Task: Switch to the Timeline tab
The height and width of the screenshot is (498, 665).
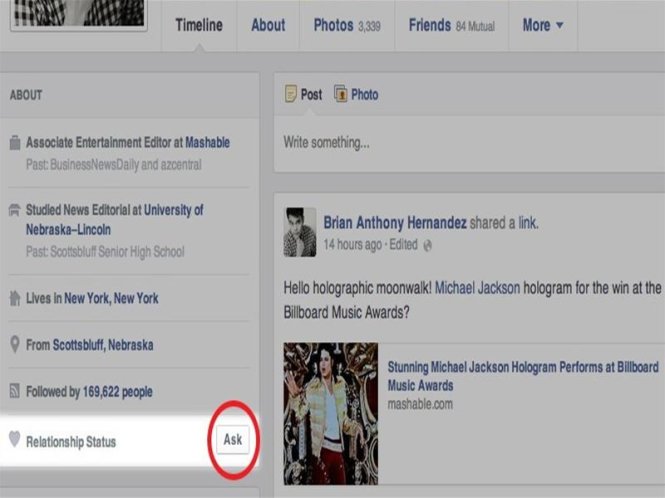Action: (199, 25)
